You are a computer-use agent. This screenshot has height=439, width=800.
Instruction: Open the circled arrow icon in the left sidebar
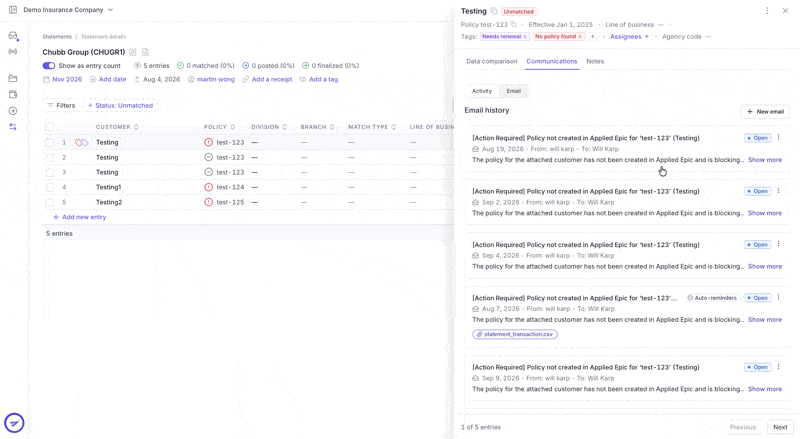click(13, 111)
